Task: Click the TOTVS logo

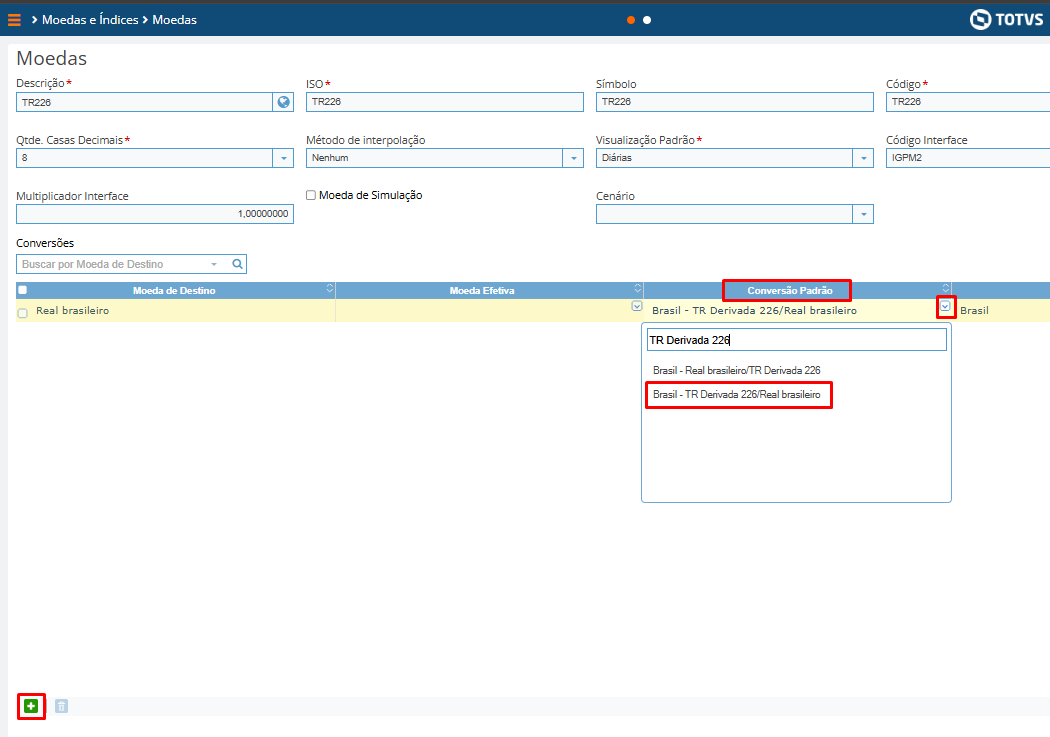Action: 1006,19
